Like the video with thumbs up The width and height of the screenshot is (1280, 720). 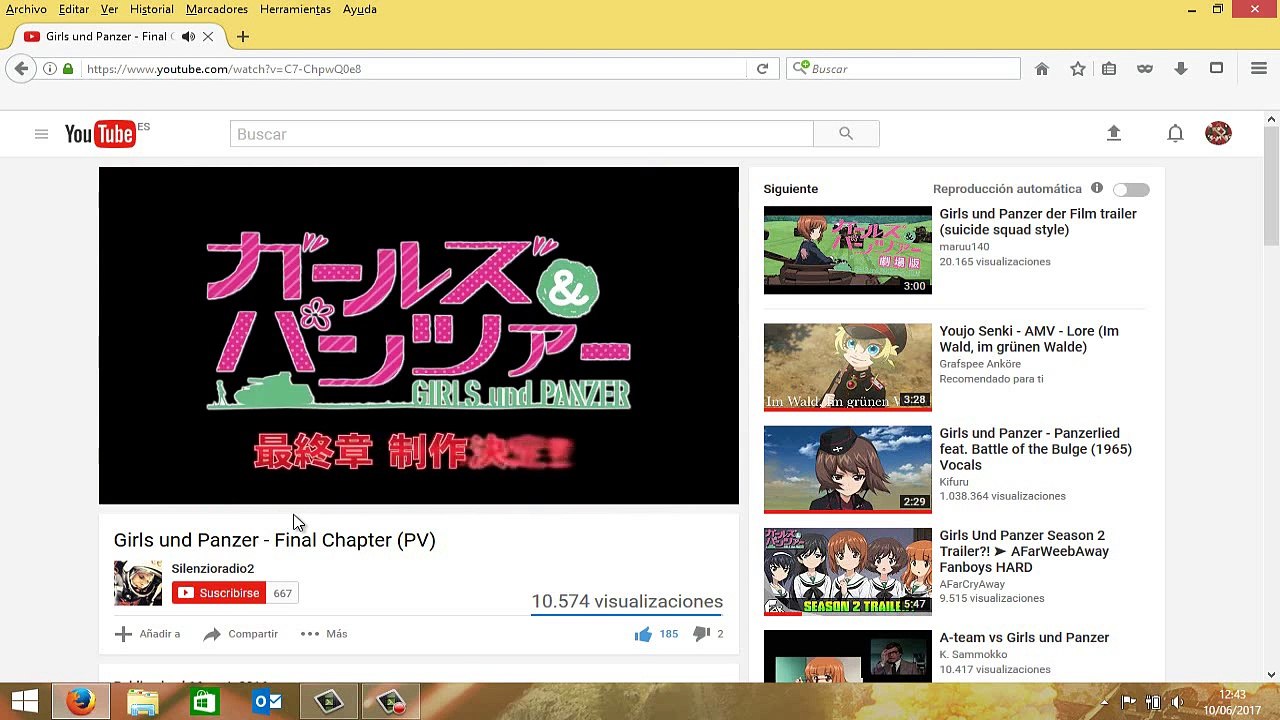coord(643,634)
